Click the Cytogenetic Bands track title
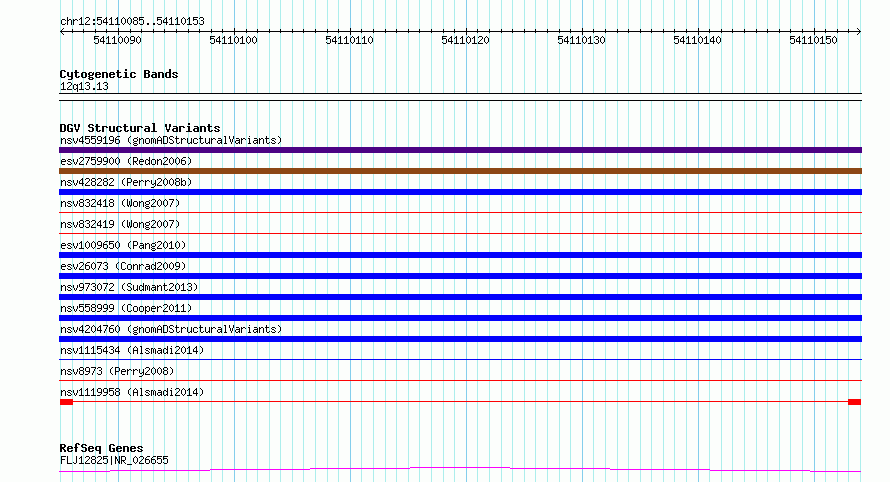890x482 pixels. [x=119, y=74]
